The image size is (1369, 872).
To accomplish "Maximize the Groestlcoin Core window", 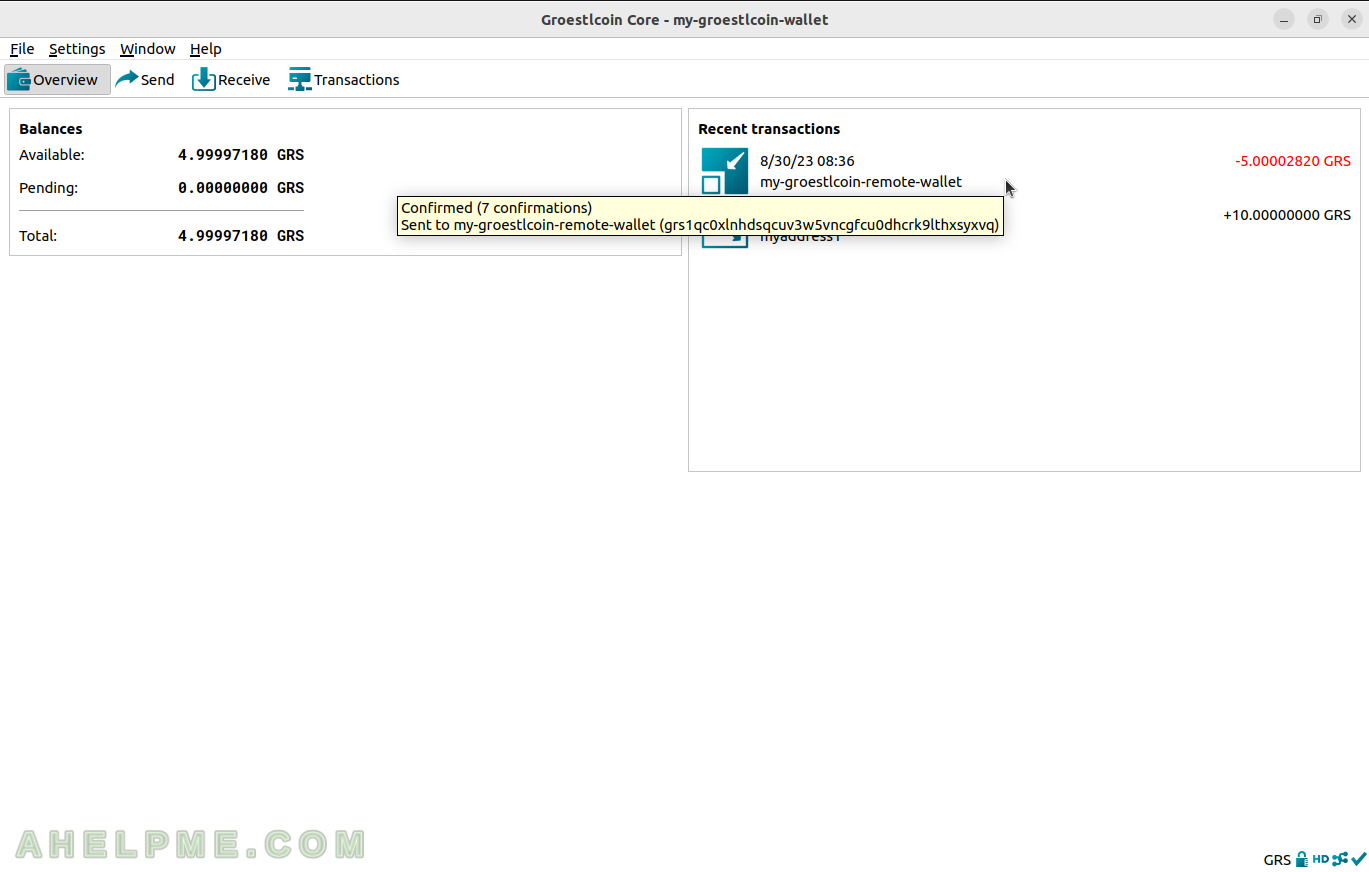I will click(1318, 19).
